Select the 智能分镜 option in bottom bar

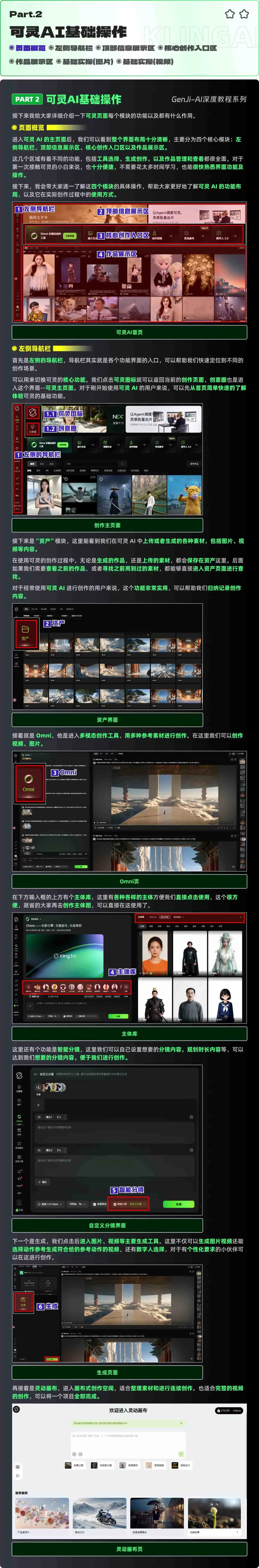120,1204
